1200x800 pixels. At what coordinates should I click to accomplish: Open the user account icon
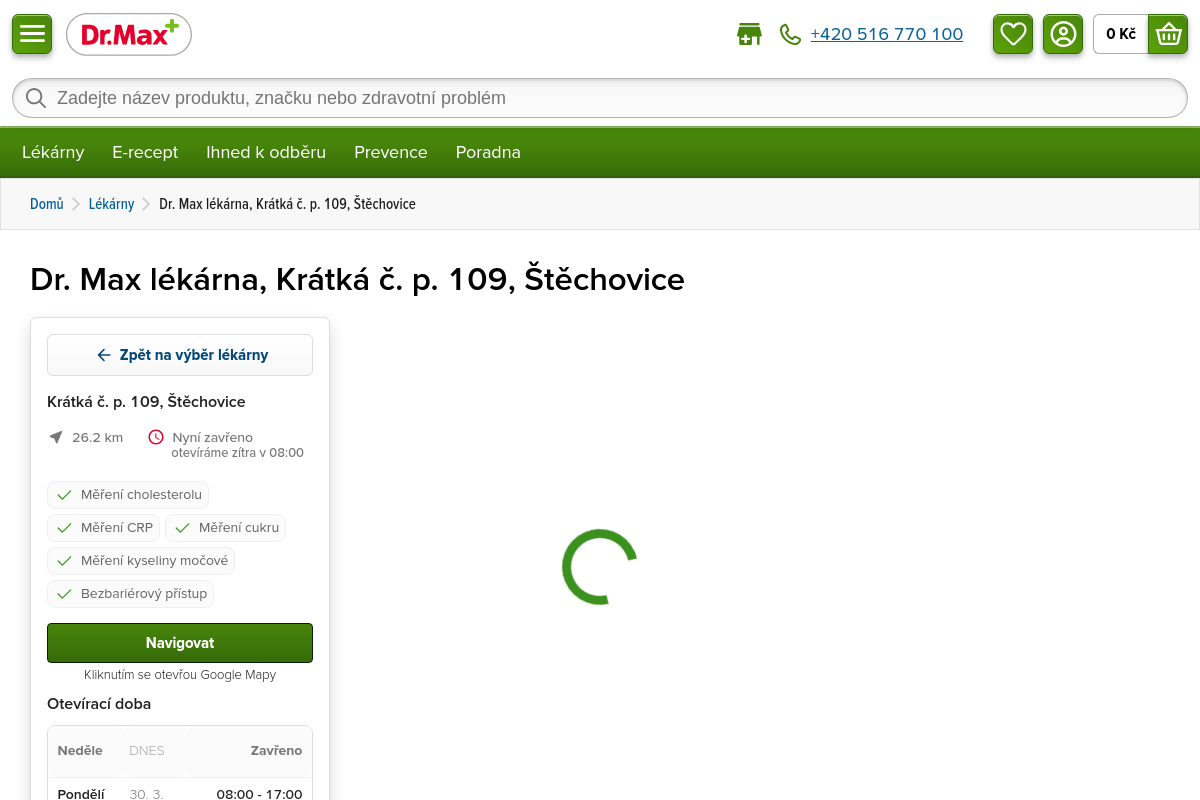coord(1063,34)
